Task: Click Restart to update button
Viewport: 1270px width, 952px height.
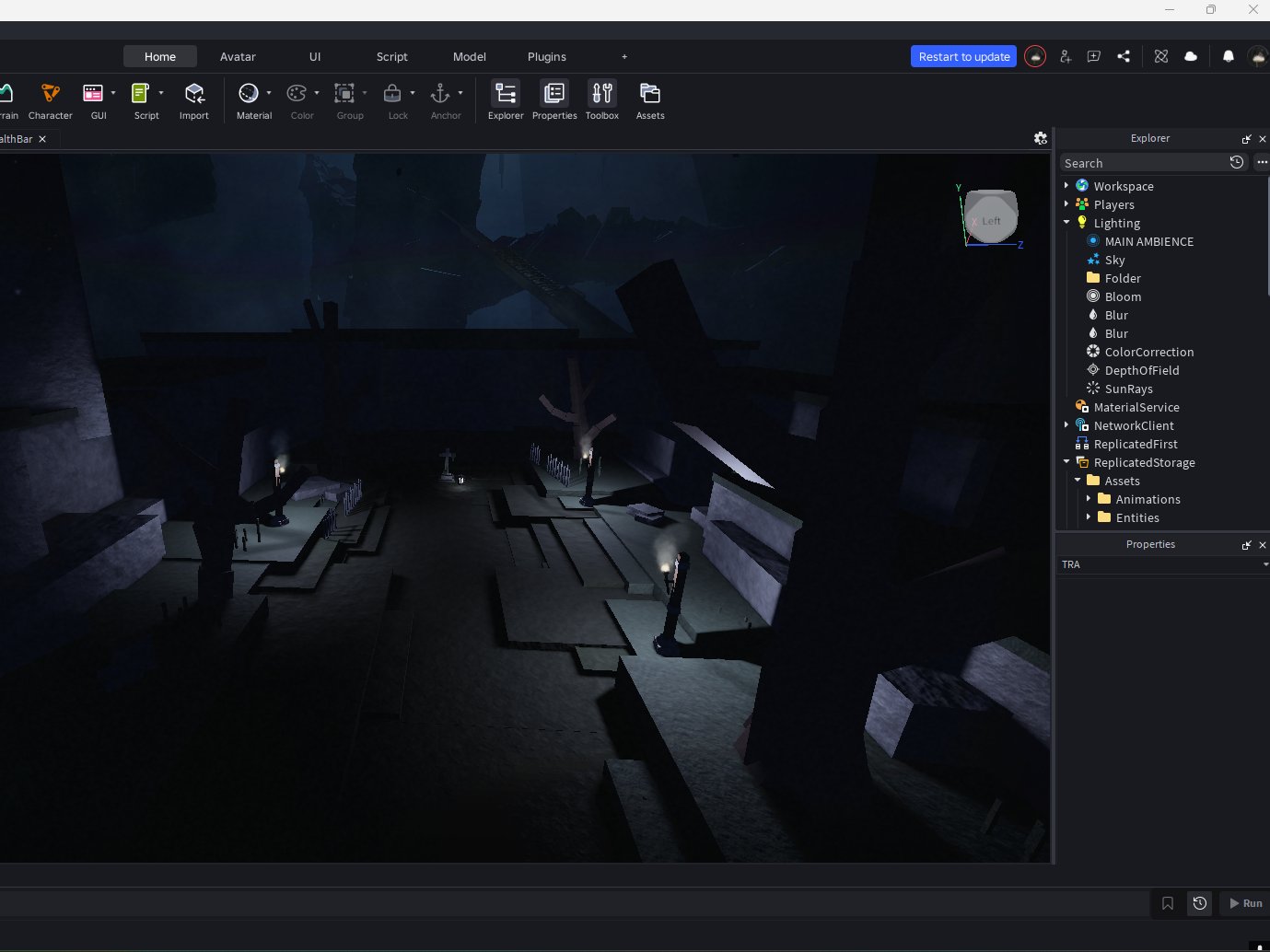Action: [964, 56]
